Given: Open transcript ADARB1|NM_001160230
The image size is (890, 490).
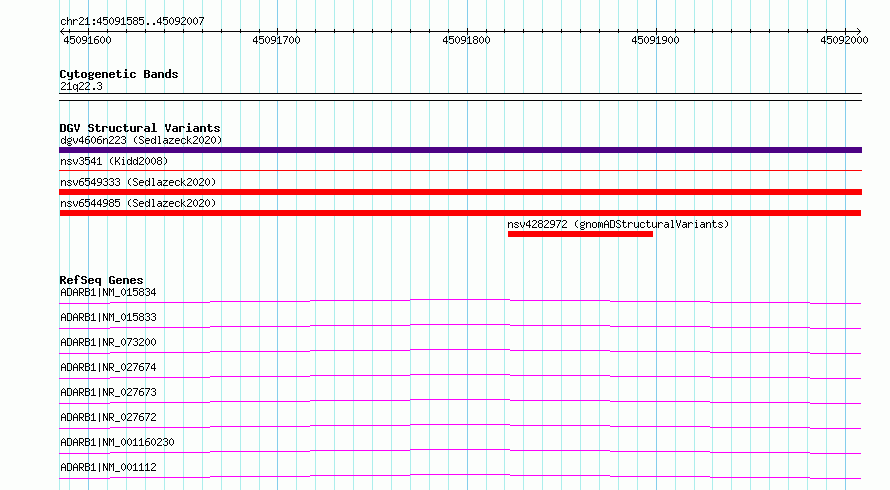Looking at the screenshot, I should pos(117,442).
